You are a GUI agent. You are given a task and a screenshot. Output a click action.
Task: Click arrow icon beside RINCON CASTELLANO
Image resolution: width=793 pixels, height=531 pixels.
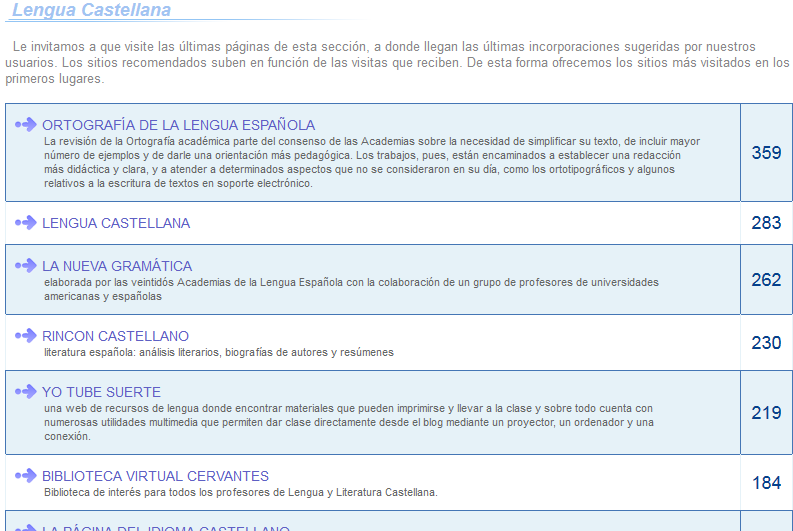point(26,335)
